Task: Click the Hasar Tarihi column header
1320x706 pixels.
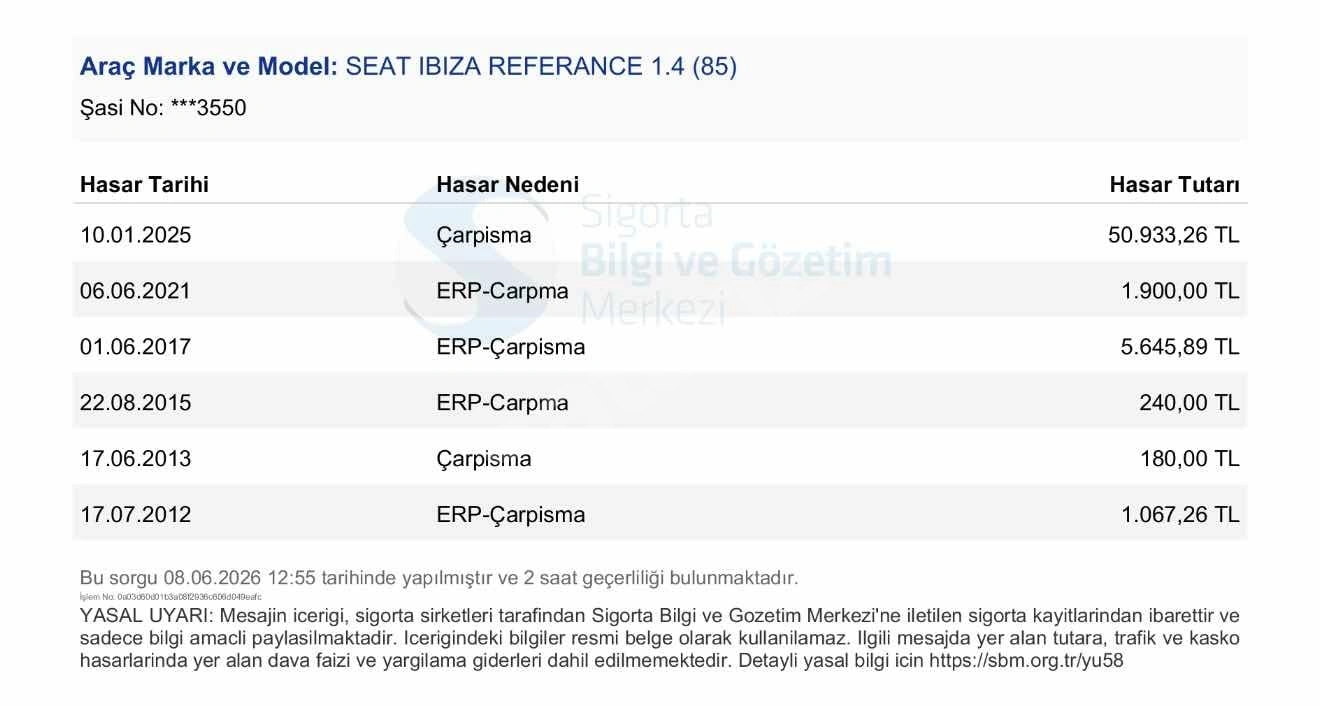Action: (x=144, y=185)
